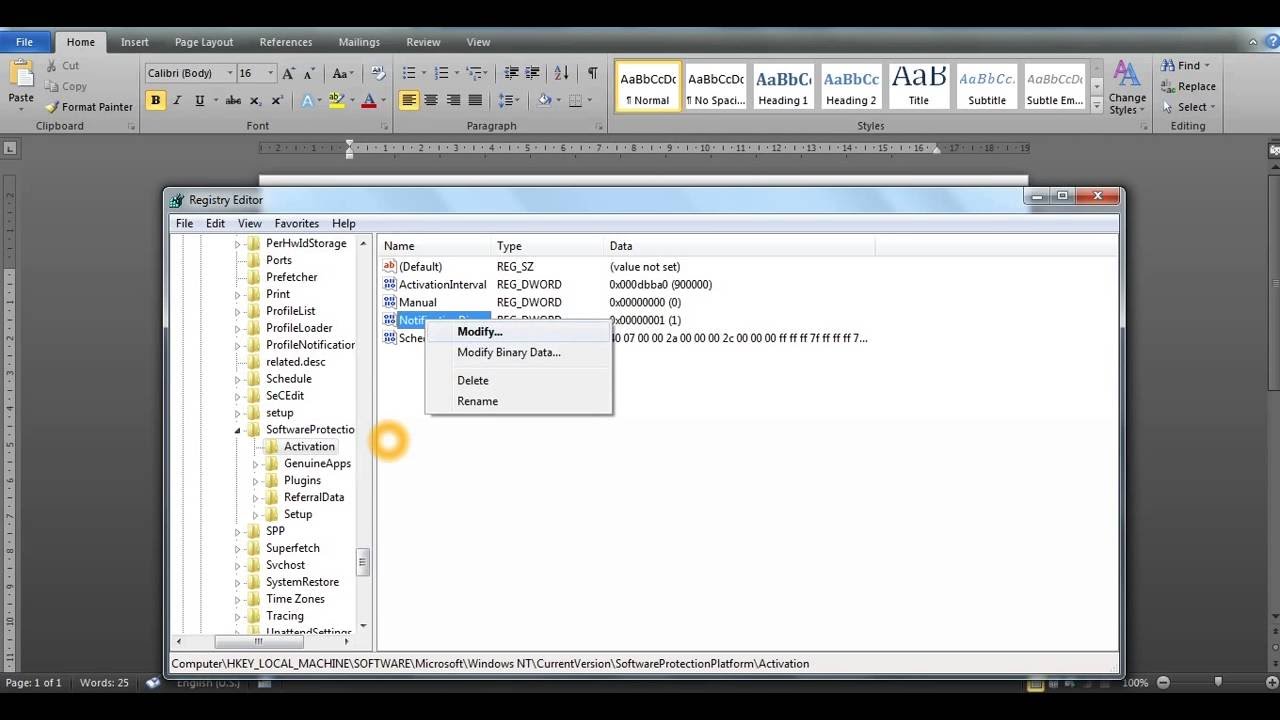Switch to the Page Layout tab
The height and width of the screenshot is (720, 1280).
pos(204,42)
